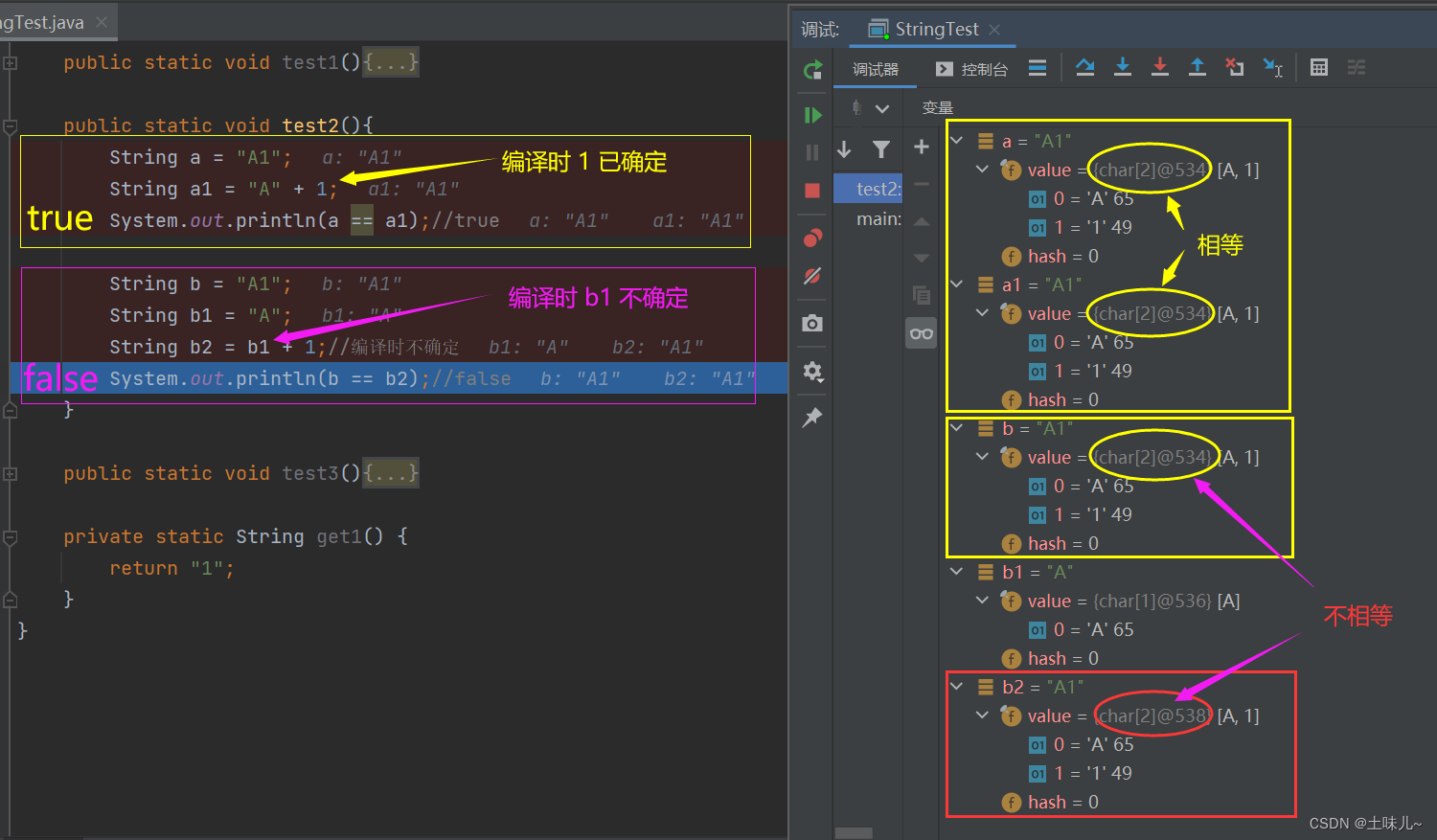
Task: Click the Resume Program icon
Action: pos(812,115)
